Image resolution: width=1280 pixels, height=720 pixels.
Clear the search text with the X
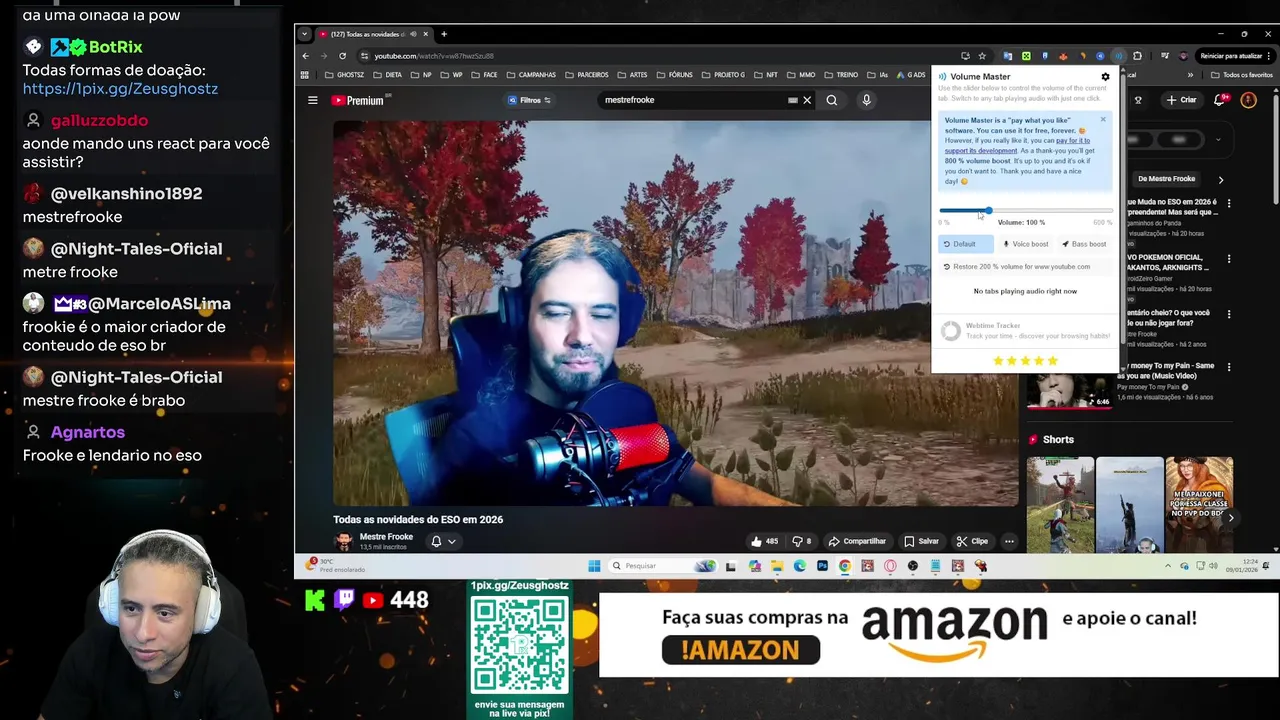coord(807,100)
